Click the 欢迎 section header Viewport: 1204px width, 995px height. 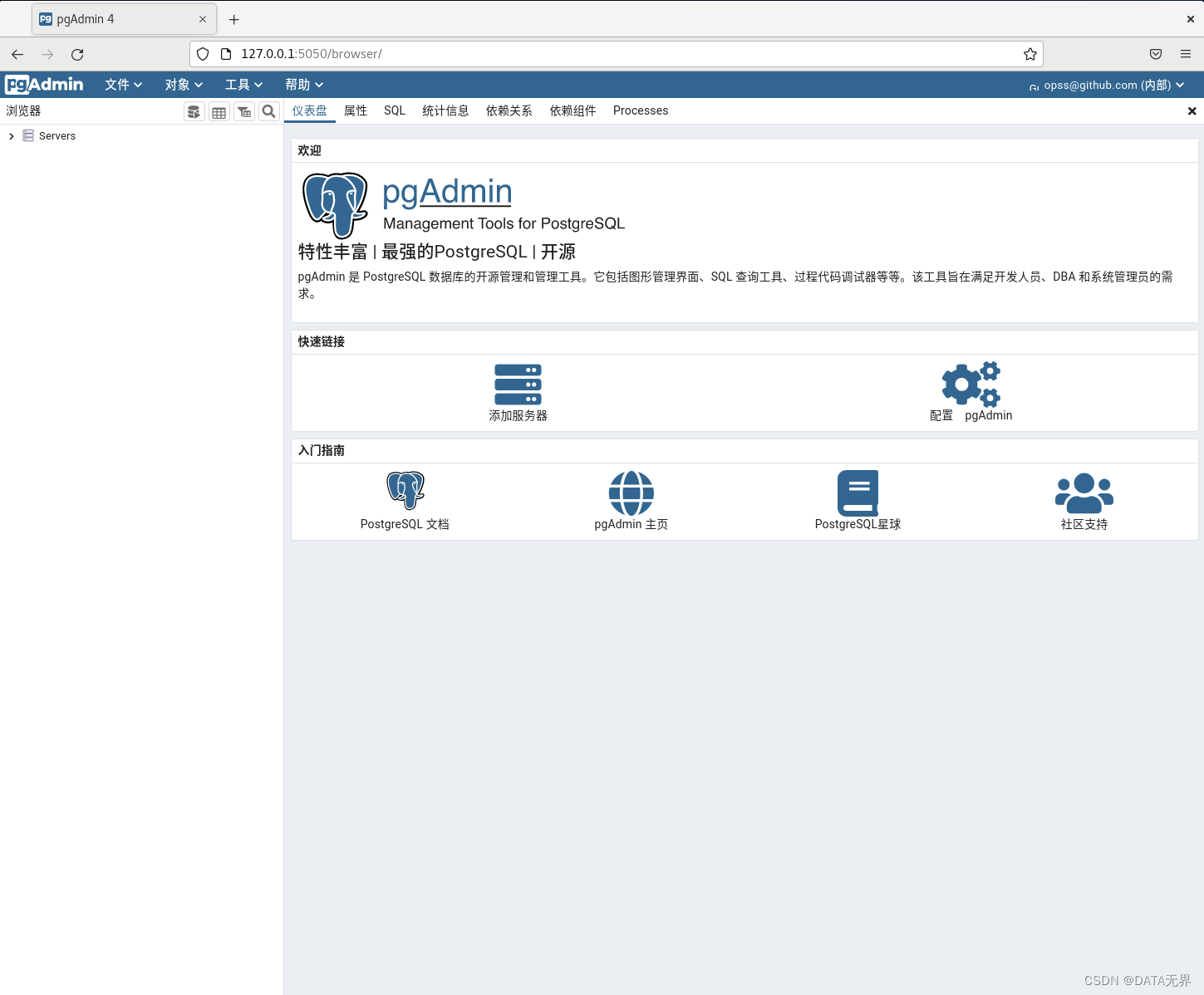pos(310,150)
